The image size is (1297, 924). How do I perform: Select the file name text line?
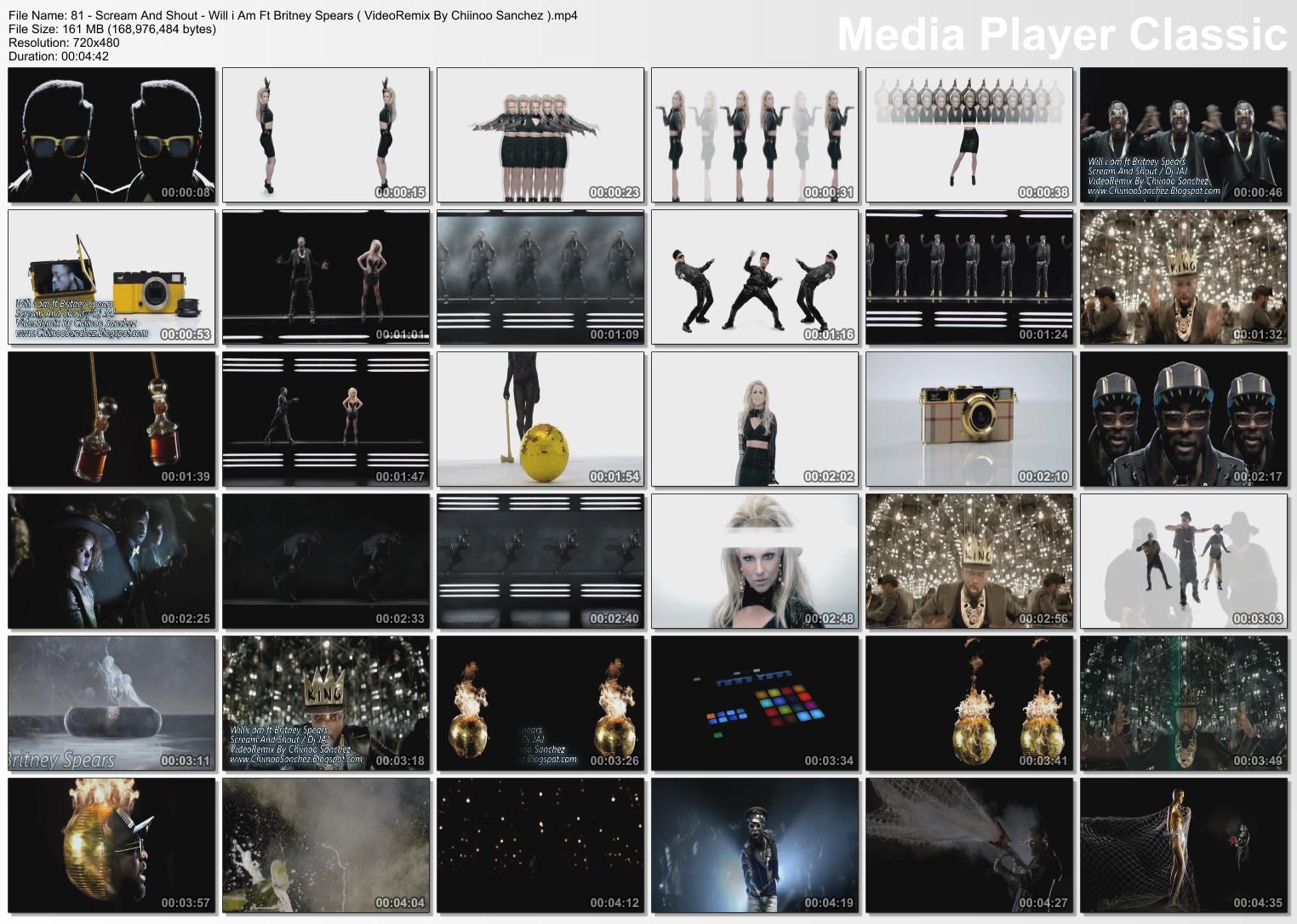[289, 15]
